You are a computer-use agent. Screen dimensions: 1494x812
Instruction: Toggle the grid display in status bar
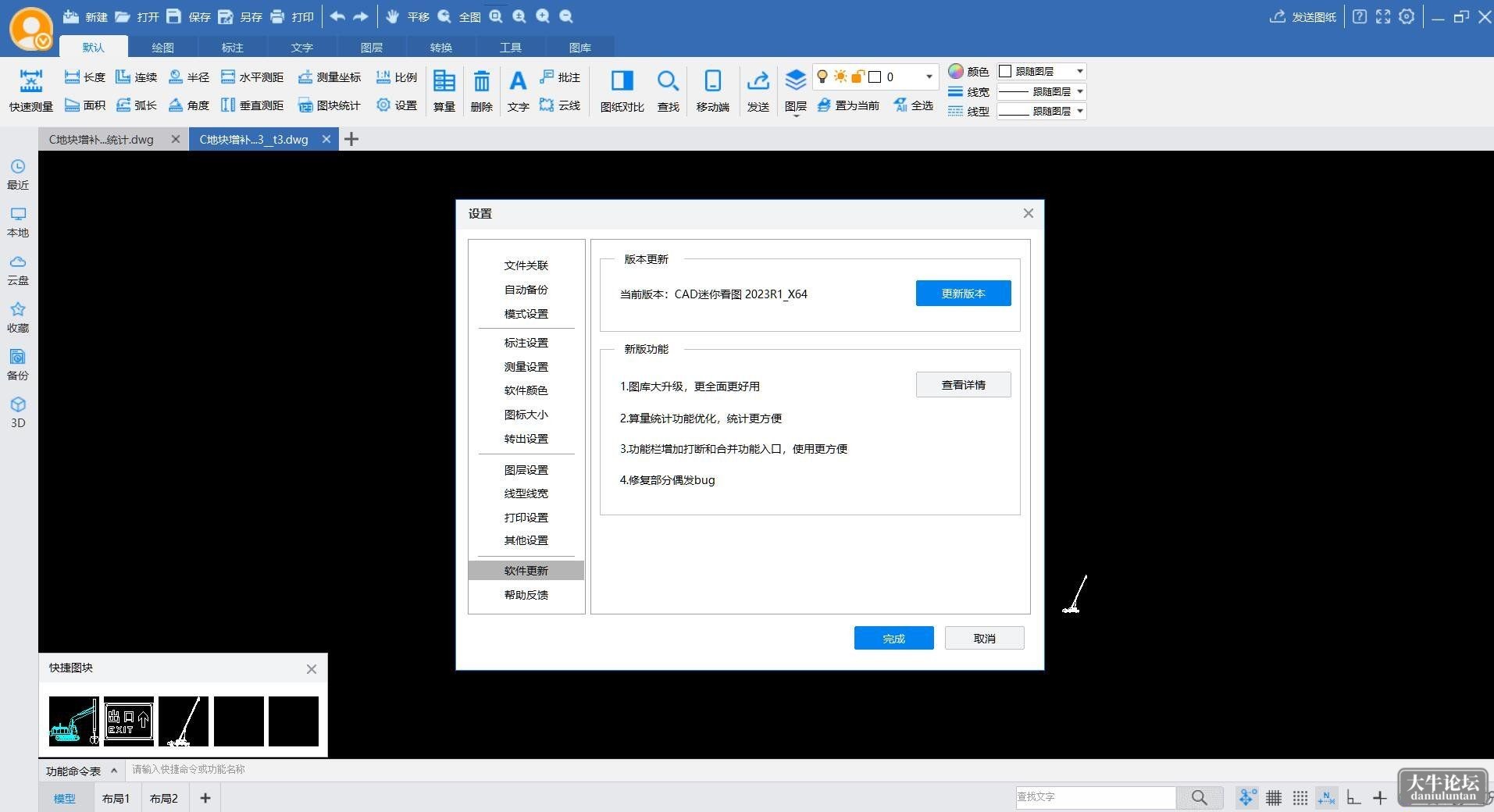(1274, 797)
